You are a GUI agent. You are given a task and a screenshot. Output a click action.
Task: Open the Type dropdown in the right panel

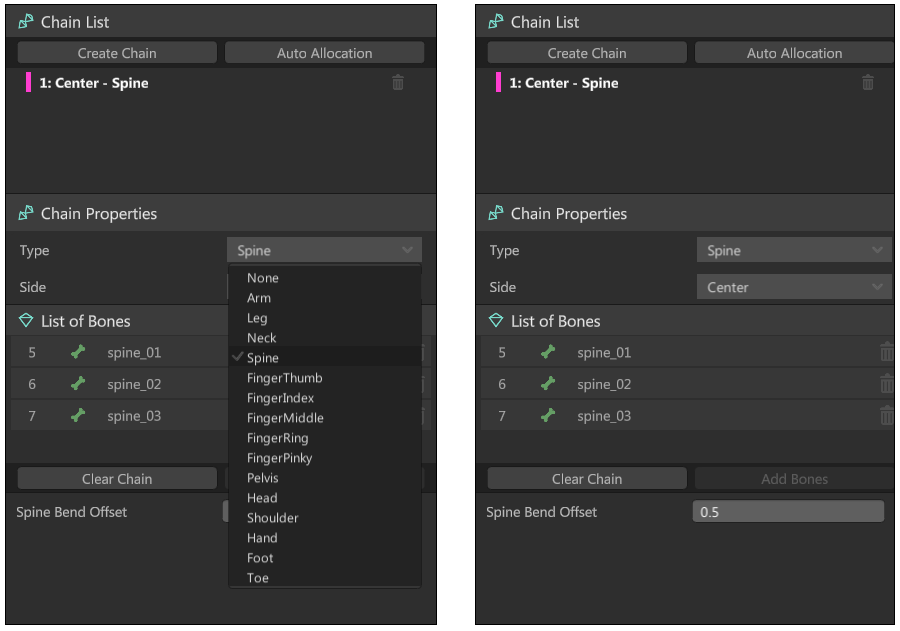[x=793, y=251]
